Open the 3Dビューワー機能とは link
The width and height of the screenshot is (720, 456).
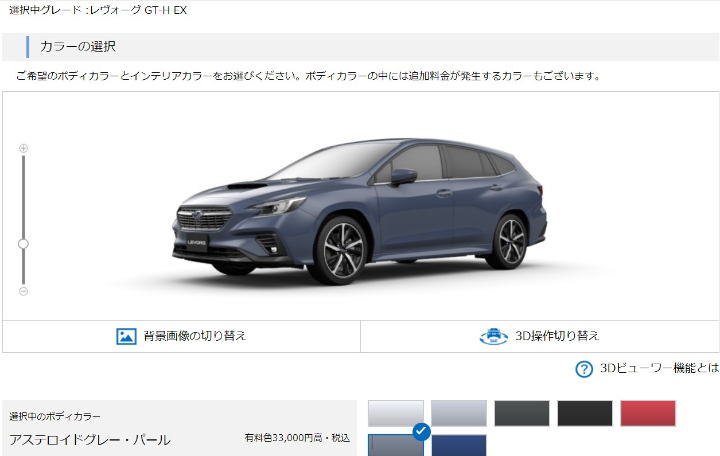coord(659,368)
